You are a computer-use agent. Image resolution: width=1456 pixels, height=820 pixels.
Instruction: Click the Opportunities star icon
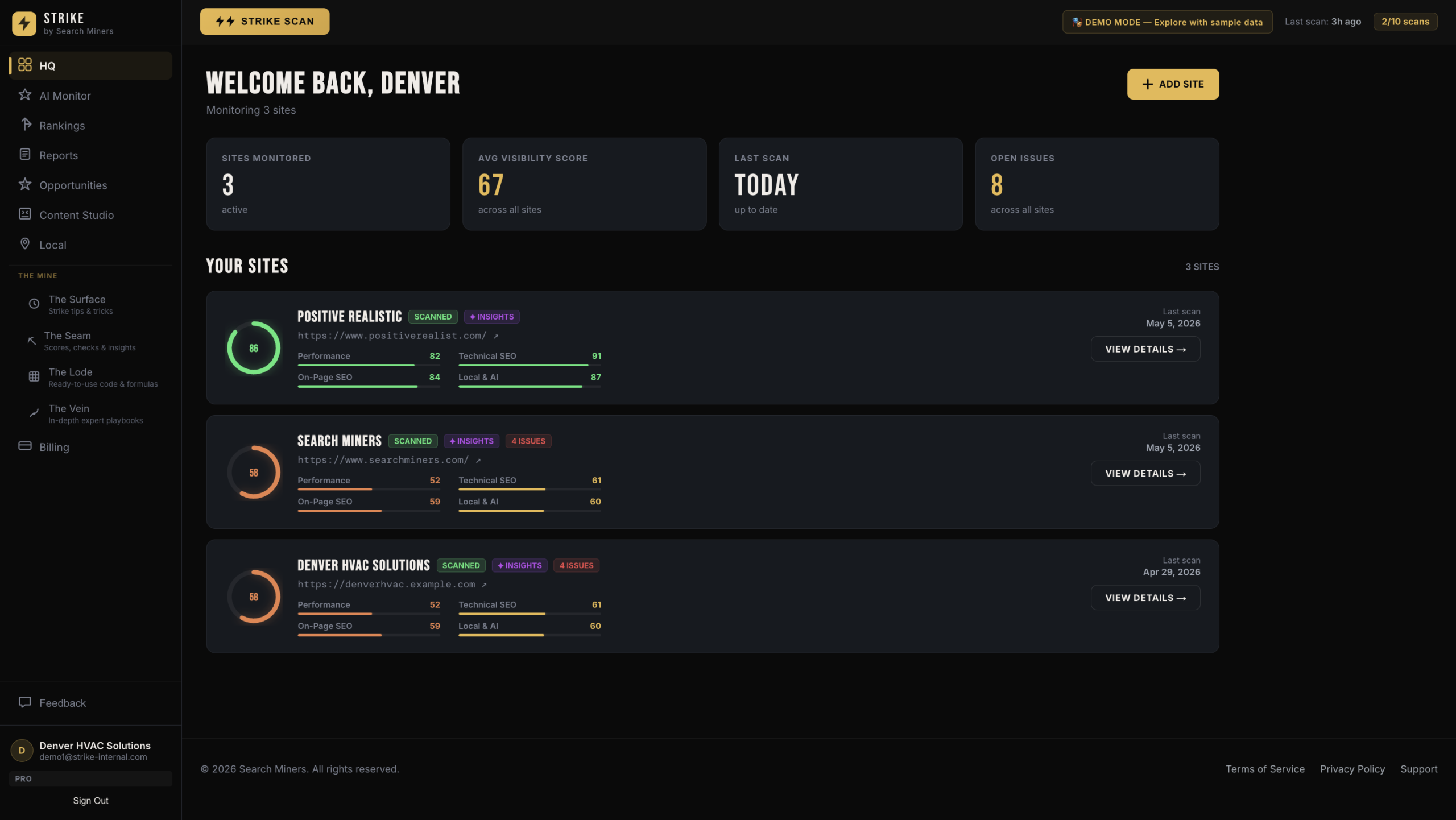pyautogui.click(x=24, y=184)
